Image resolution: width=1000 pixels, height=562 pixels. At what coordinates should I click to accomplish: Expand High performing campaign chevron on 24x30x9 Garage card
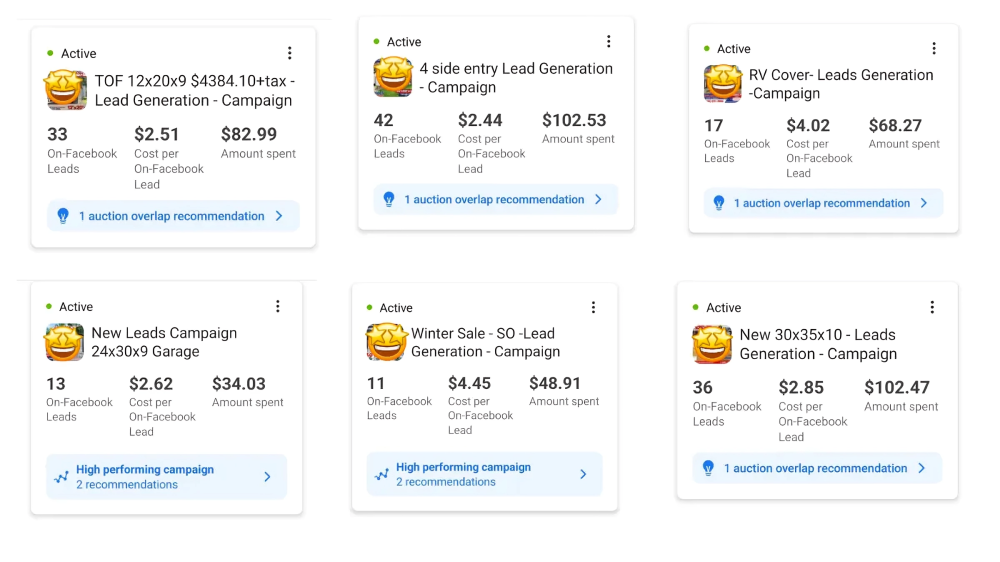(x=267, y=477)
